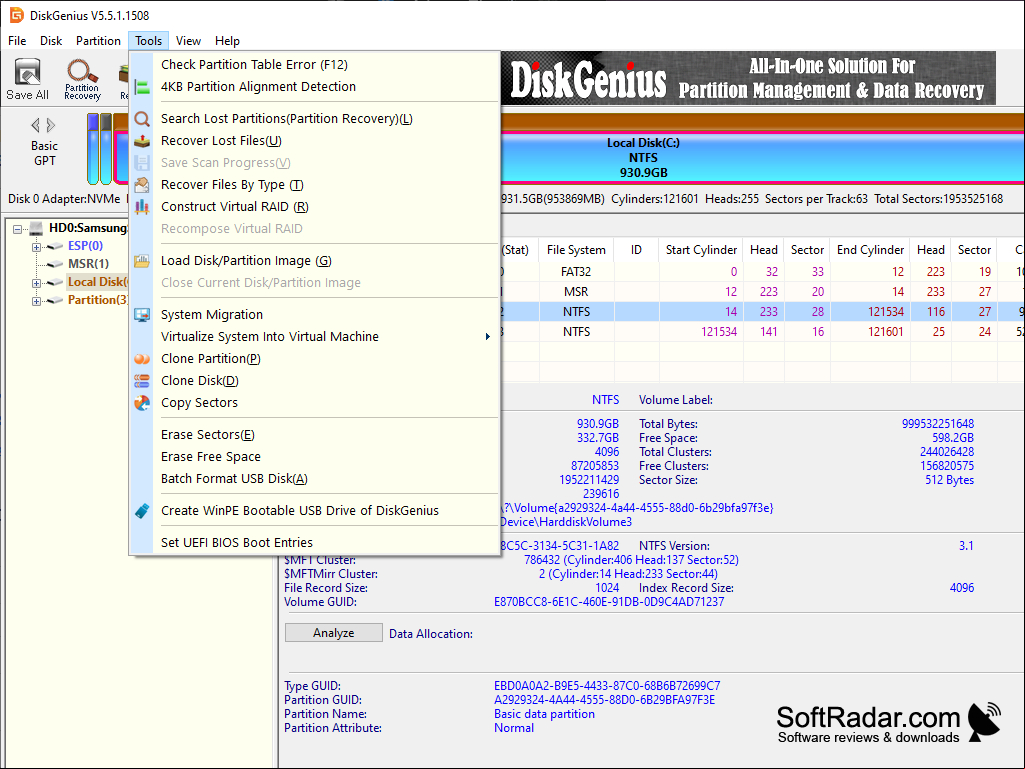Close the open Tools menu
The height and width of the screenshot is (769, 1025).
tap(148, 41)
